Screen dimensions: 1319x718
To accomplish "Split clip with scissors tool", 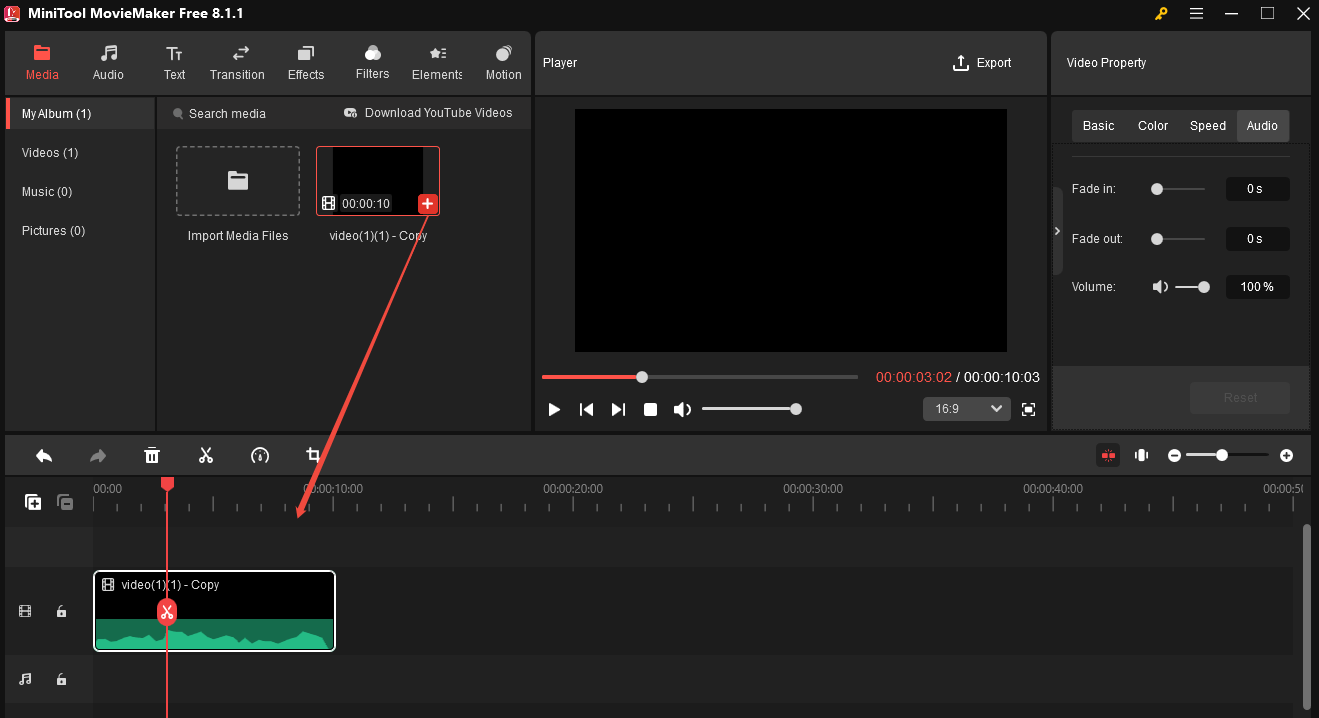I will pyautogui.click(x=206, y=455).
